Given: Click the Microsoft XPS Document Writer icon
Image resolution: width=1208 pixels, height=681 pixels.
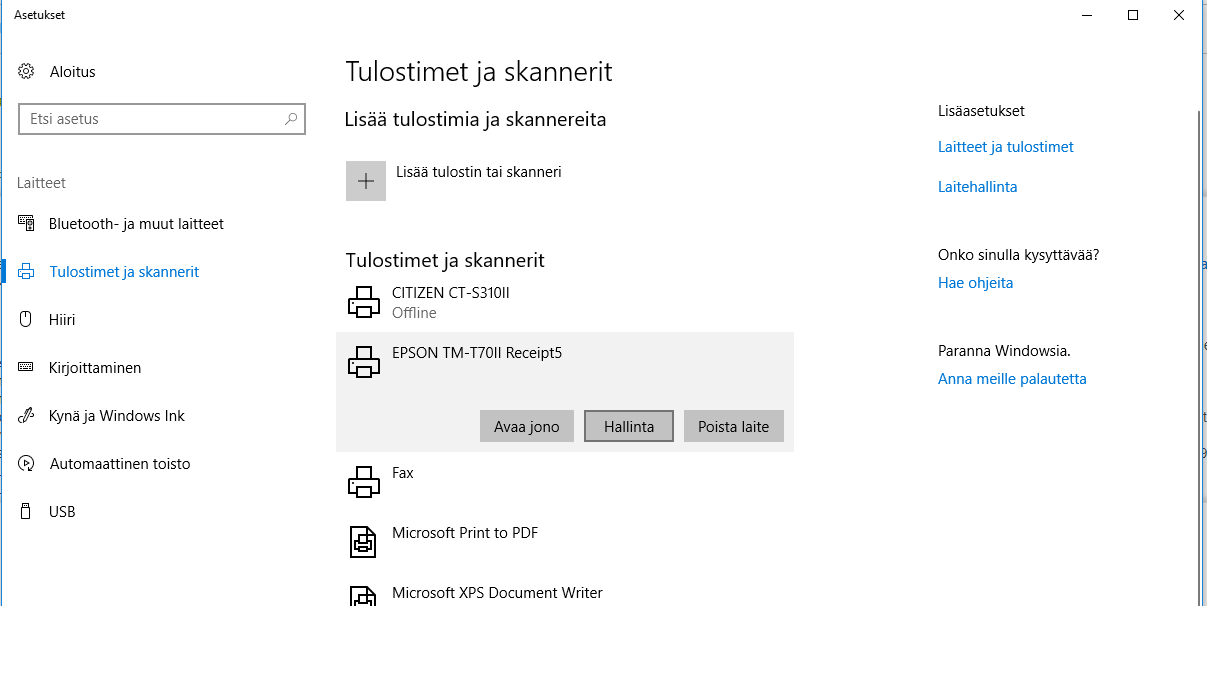Looking at the screenshot, I should [363, 596].
